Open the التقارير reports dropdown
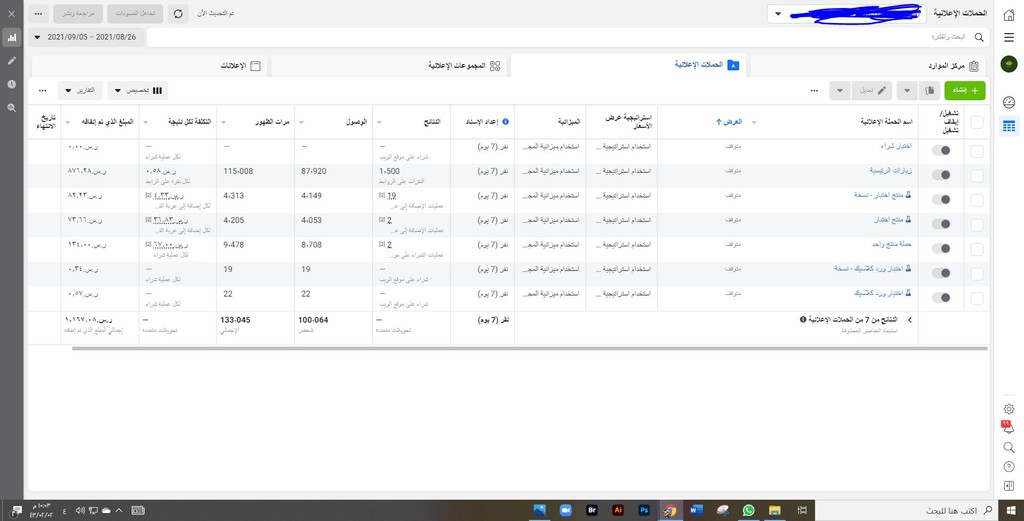 coord(80,90)
